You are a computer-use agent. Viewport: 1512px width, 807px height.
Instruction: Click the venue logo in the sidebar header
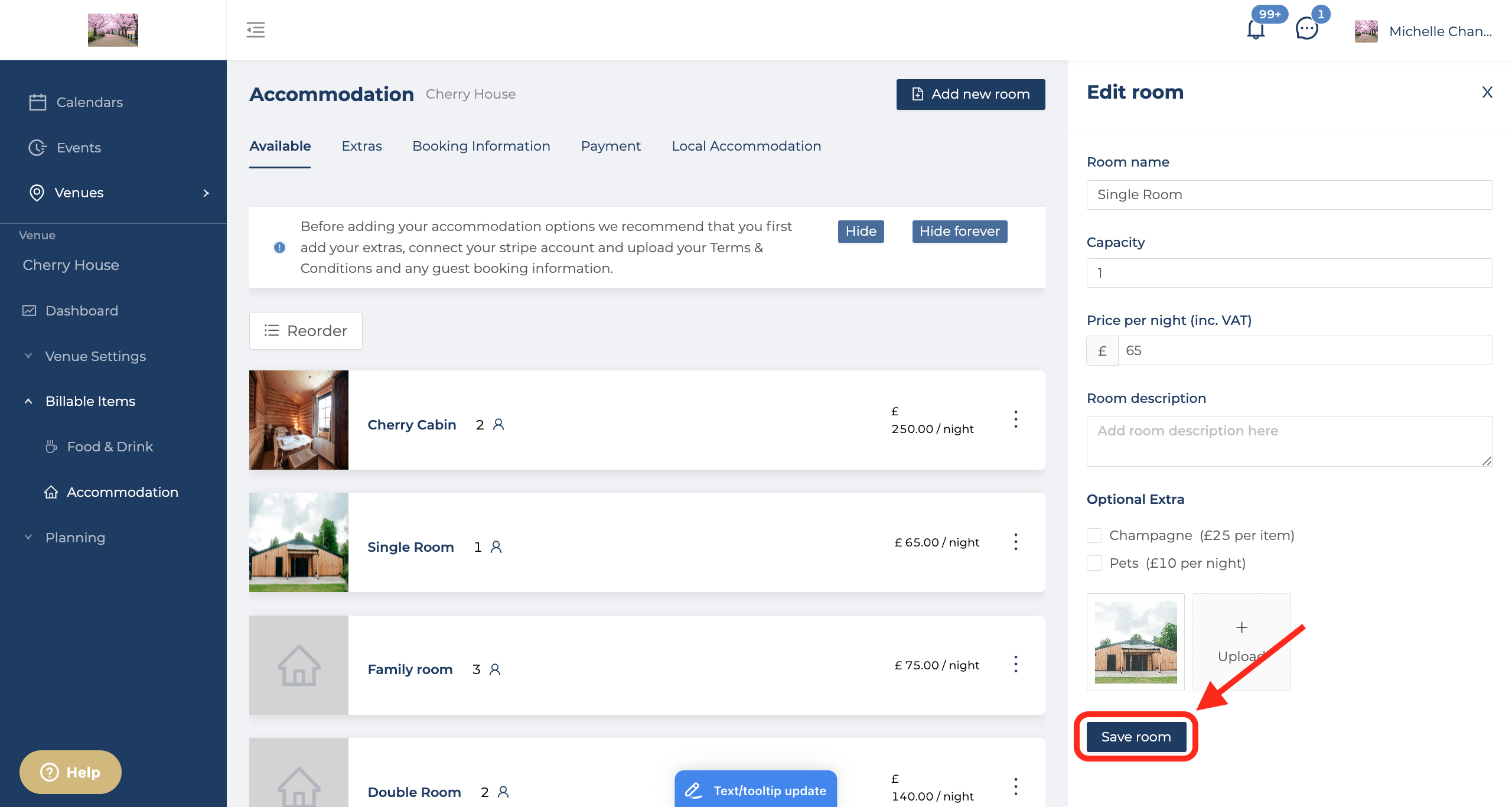point(113,30)
